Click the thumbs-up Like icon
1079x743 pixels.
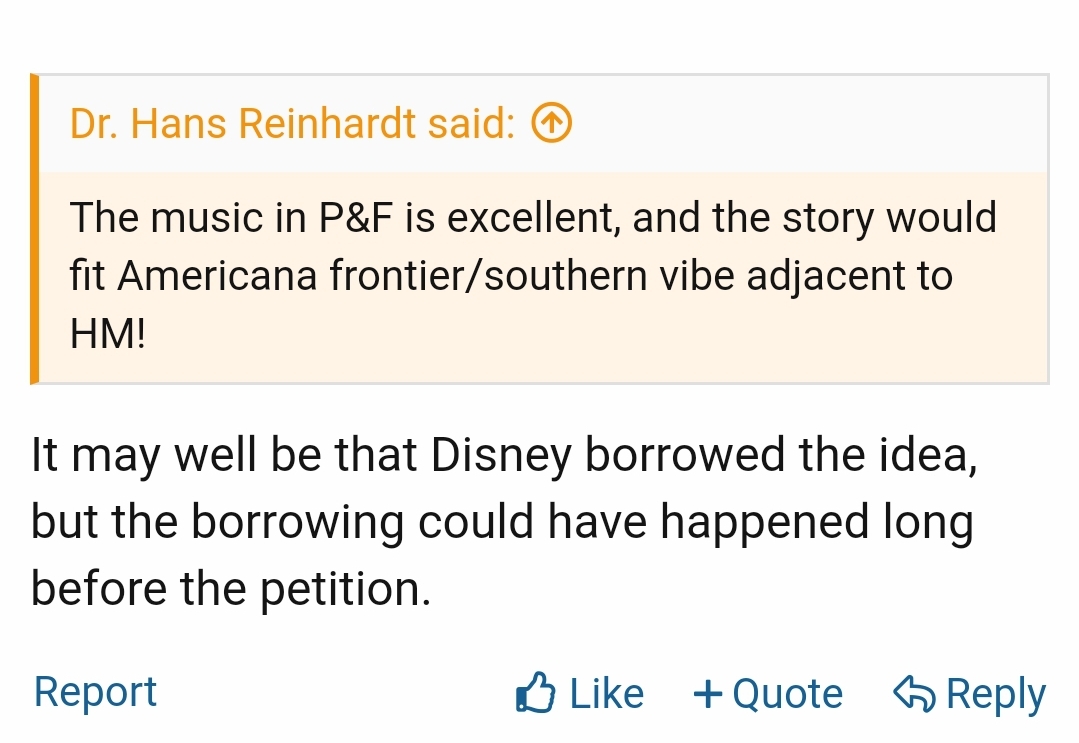(536, 693)
